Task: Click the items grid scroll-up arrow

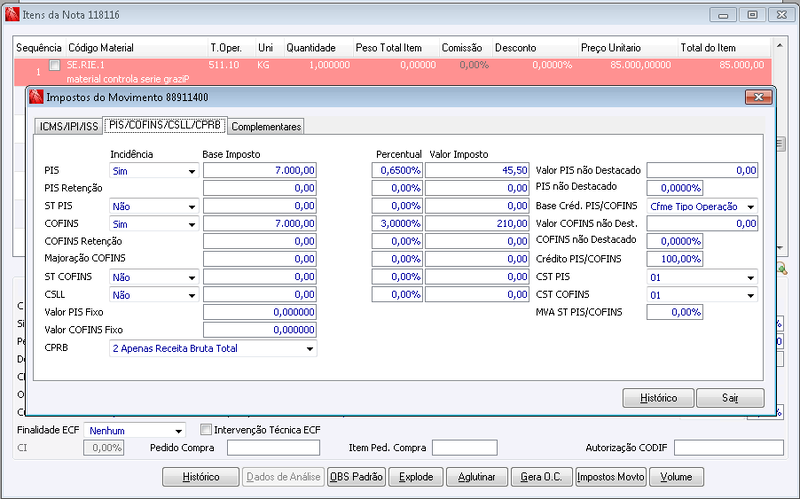Action: [x=780, y=46]
